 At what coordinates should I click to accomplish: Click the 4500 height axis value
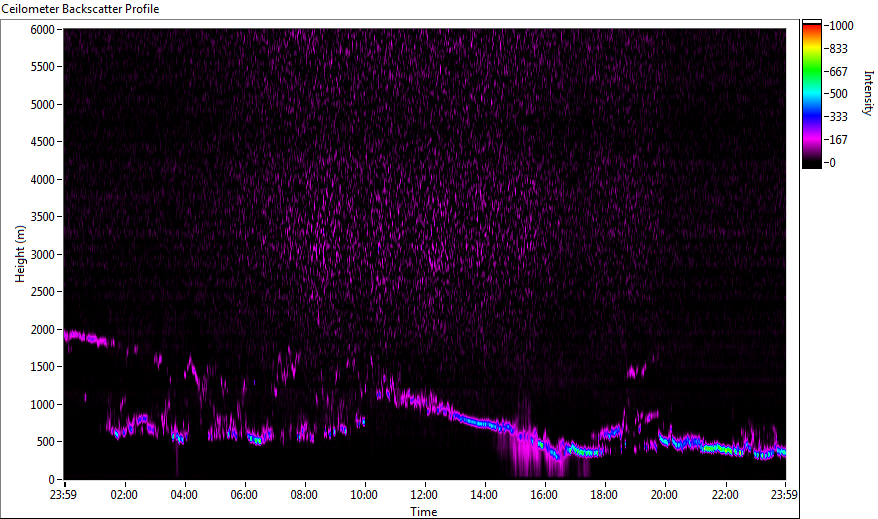point(43,142)
